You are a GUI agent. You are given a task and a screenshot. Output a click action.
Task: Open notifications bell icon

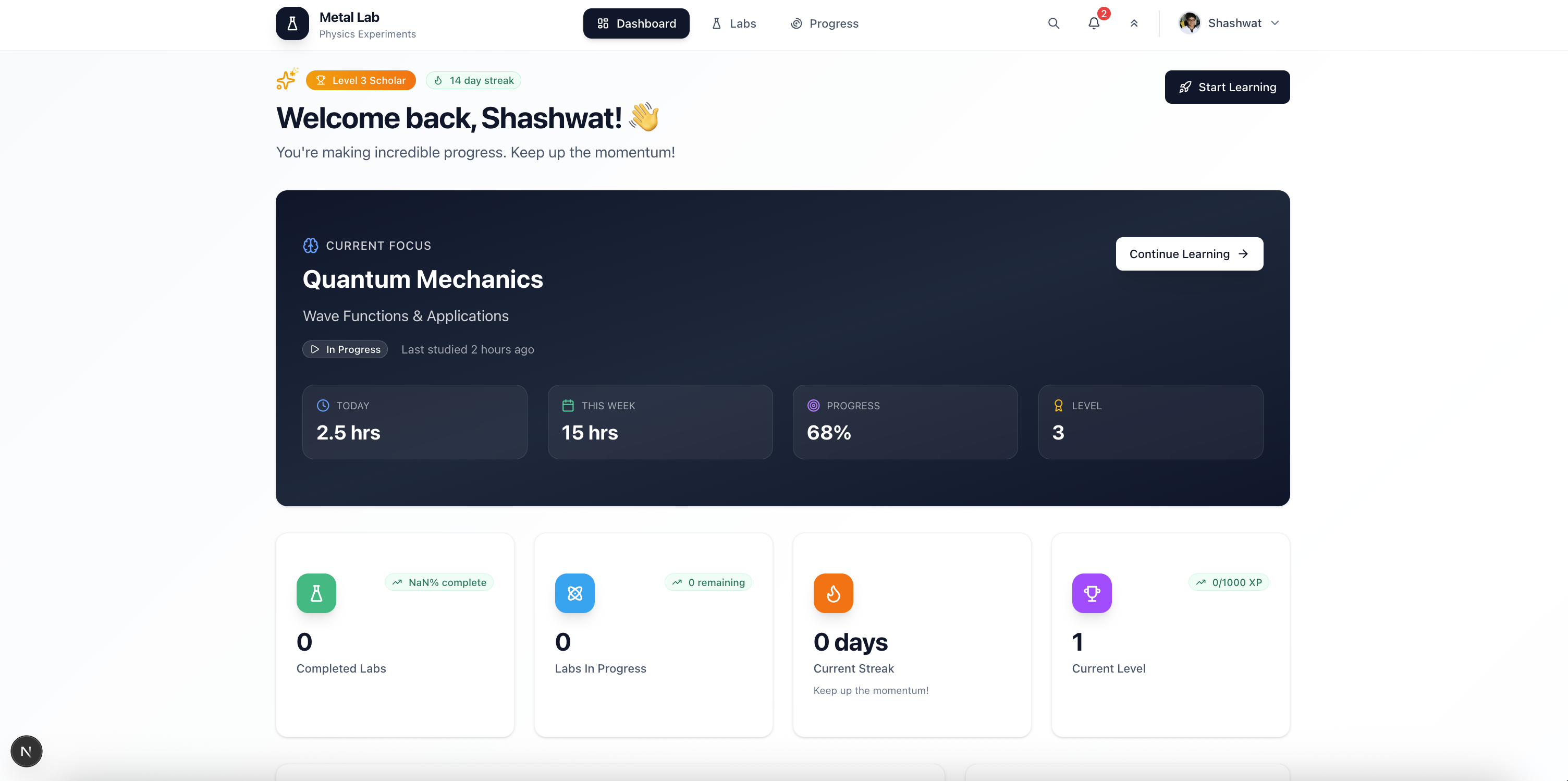(1094, 24)
